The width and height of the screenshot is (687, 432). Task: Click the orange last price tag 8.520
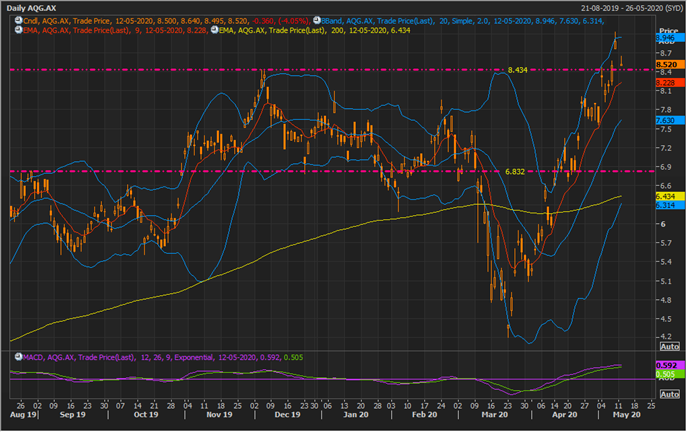coord(670,64)
